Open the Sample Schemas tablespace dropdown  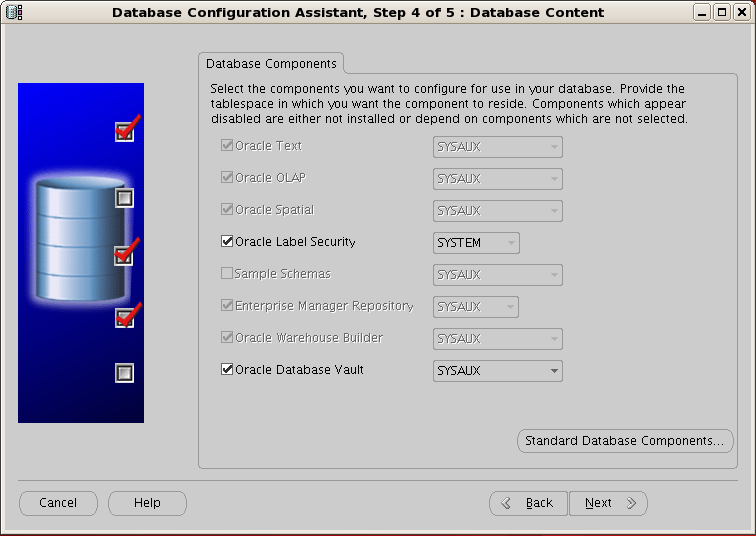(x=498, y=275)
